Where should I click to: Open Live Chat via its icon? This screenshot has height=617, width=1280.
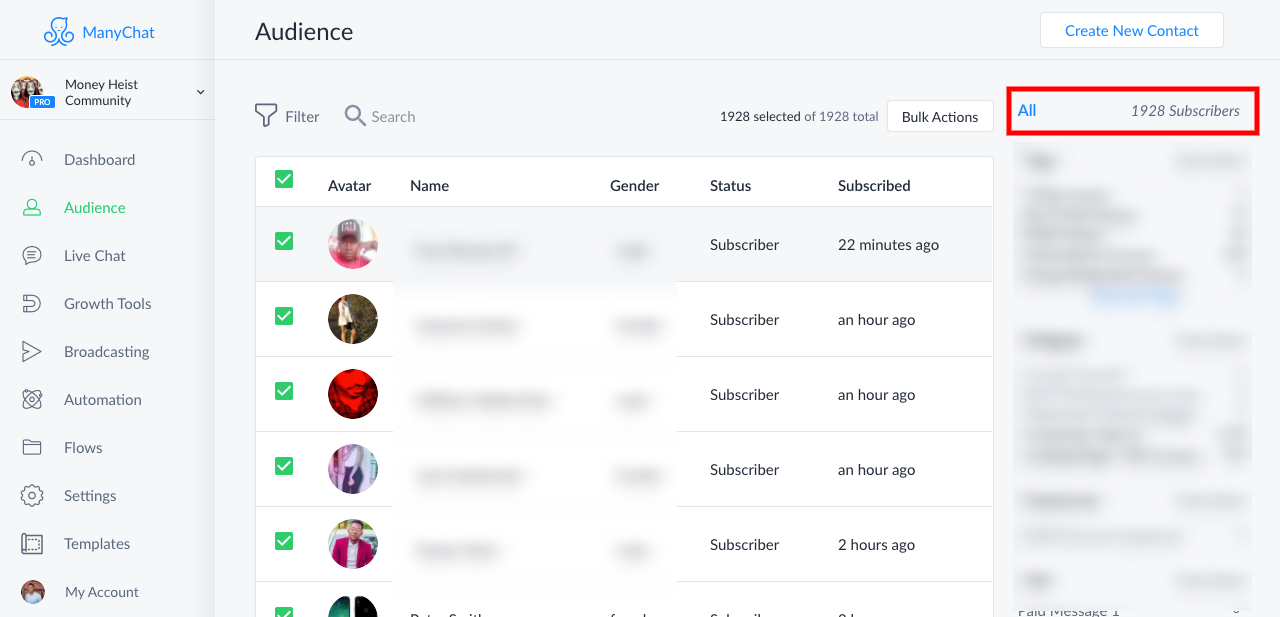coord(32,256)
